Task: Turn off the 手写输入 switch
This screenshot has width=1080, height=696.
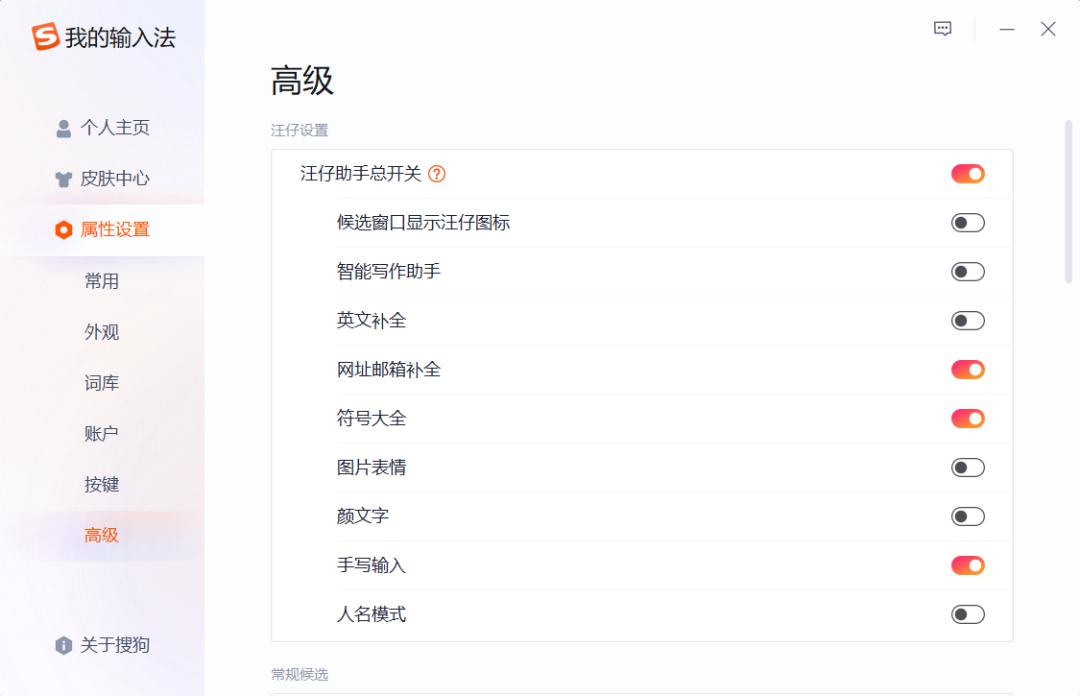Action: [967, 565]
